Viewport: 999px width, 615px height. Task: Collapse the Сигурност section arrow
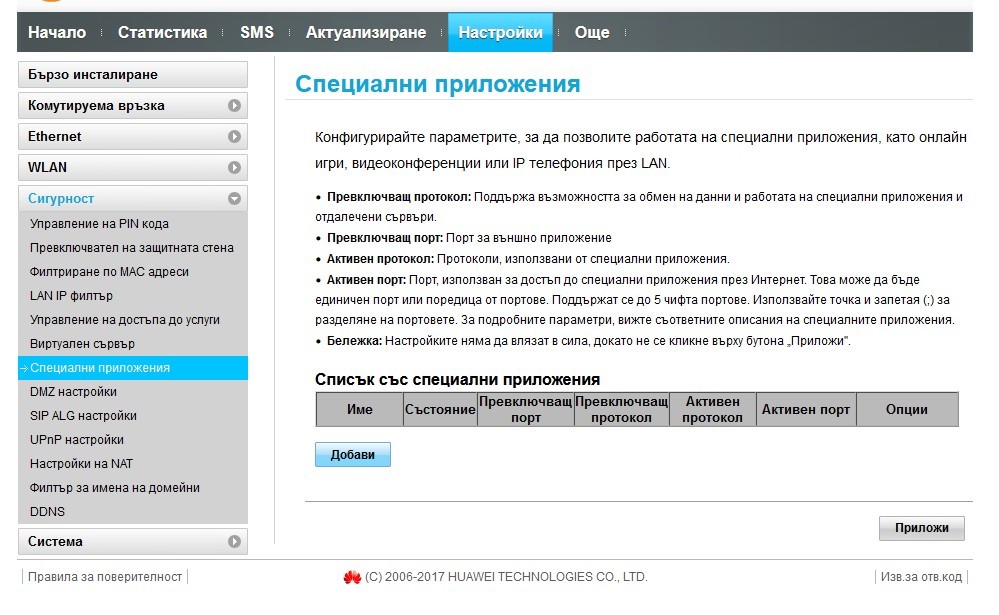point(234,199)
